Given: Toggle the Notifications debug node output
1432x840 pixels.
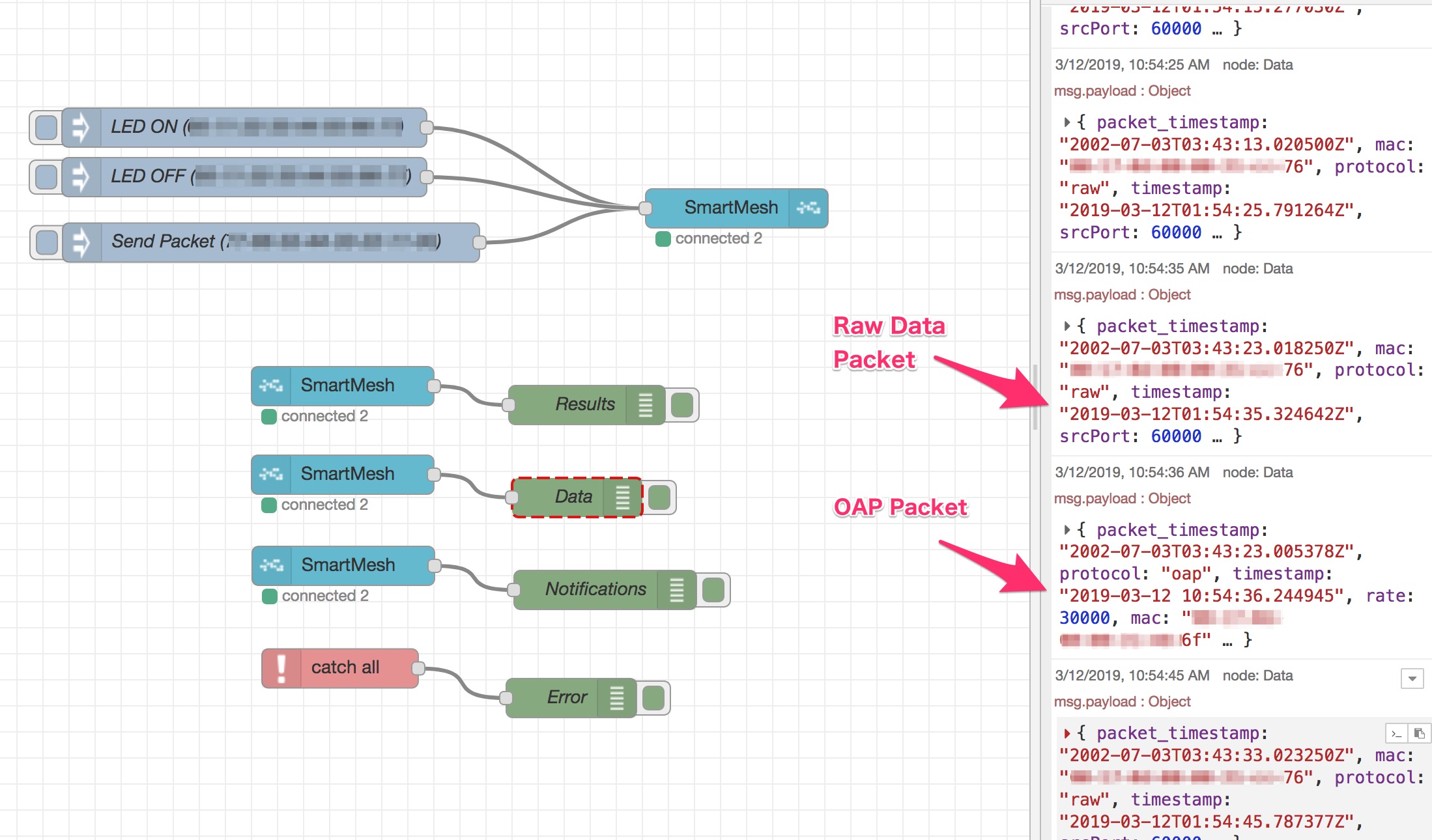Looking at the screenshot, I should pos(713,590).
